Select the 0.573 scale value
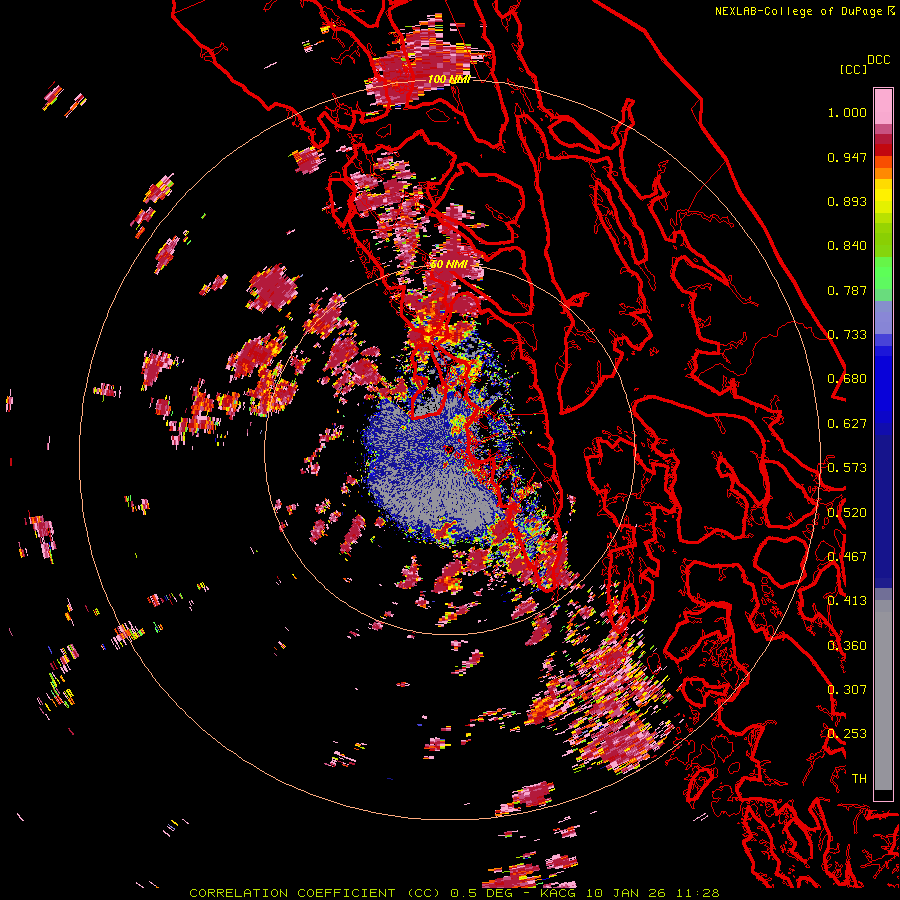 point(847,468)
